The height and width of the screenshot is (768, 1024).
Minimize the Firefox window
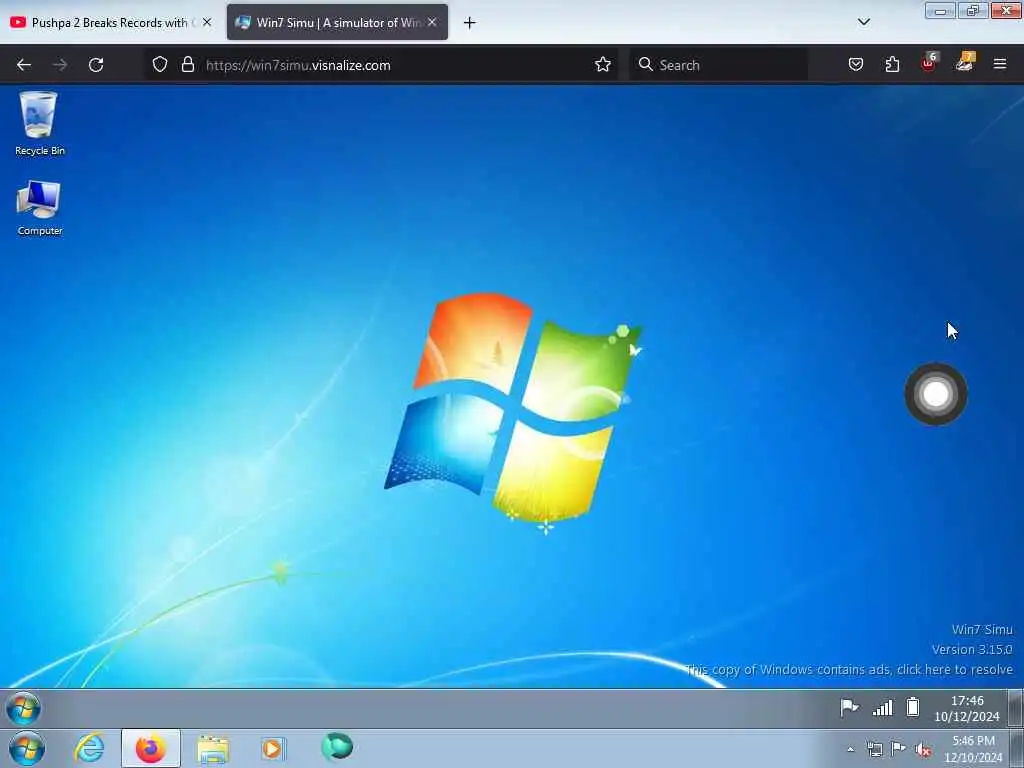point(940,11)
